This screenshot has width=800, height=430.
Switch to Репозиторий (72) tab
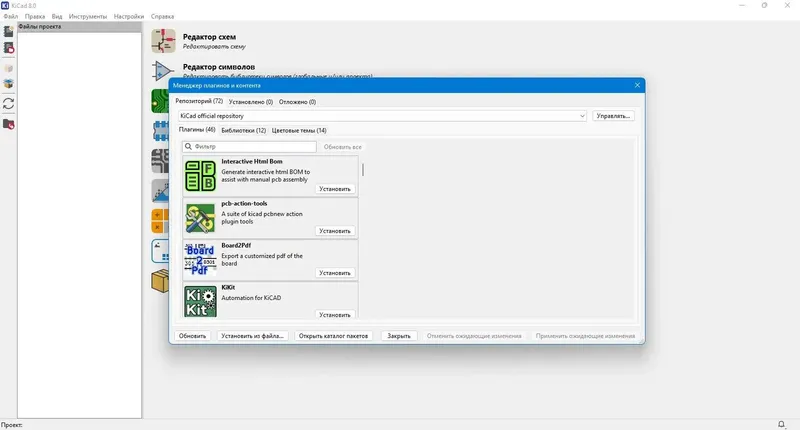pyautogui.click(x=199, y=101)
